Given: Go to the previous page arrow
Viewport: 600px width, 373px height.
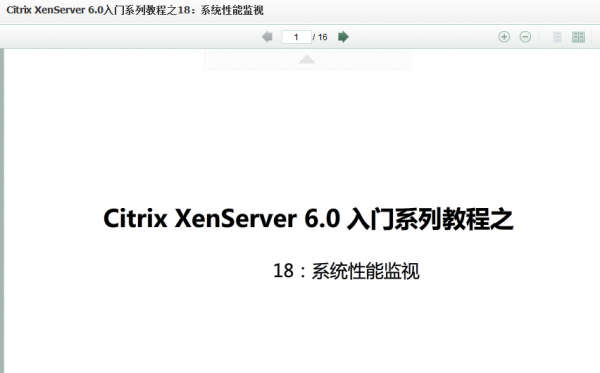Looking at the screenshot, I should 267,37.
